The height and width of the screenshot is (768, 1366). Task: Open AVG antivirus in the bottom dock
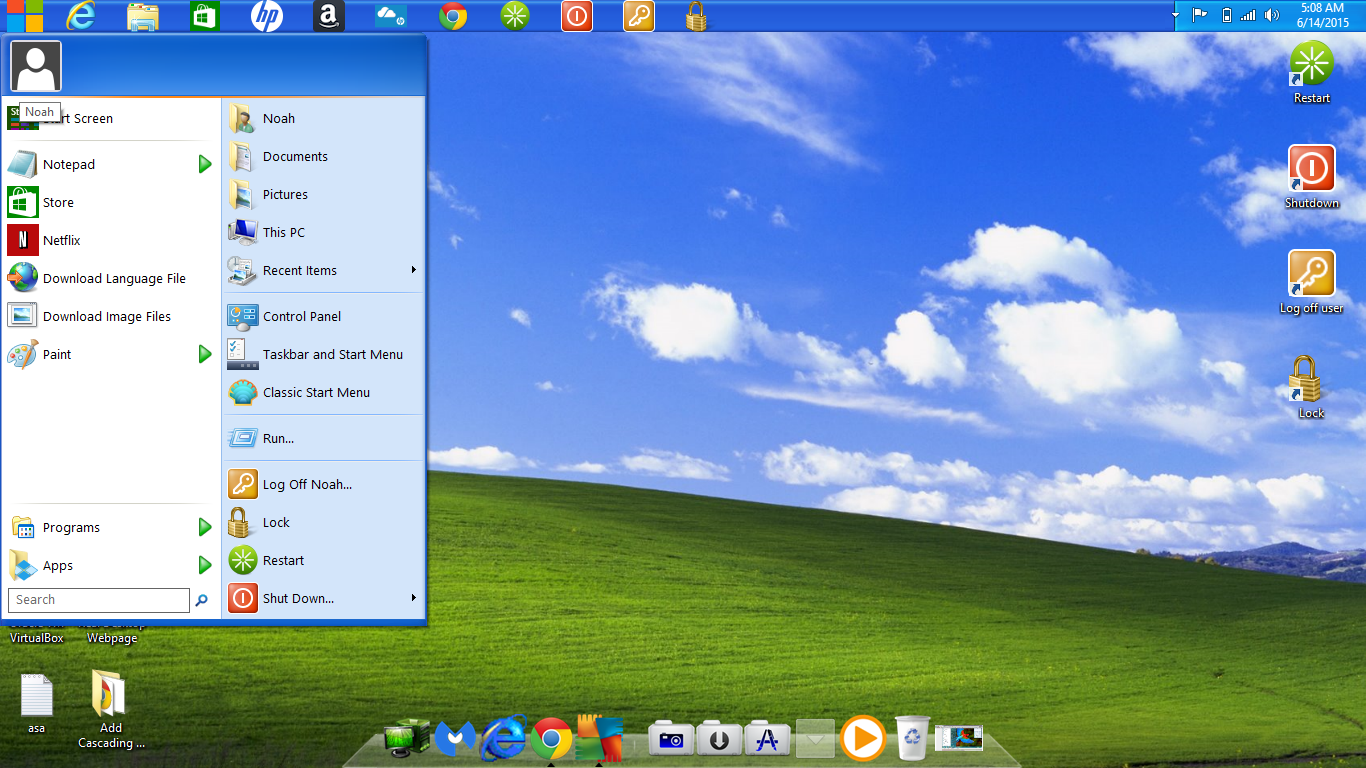599,738
